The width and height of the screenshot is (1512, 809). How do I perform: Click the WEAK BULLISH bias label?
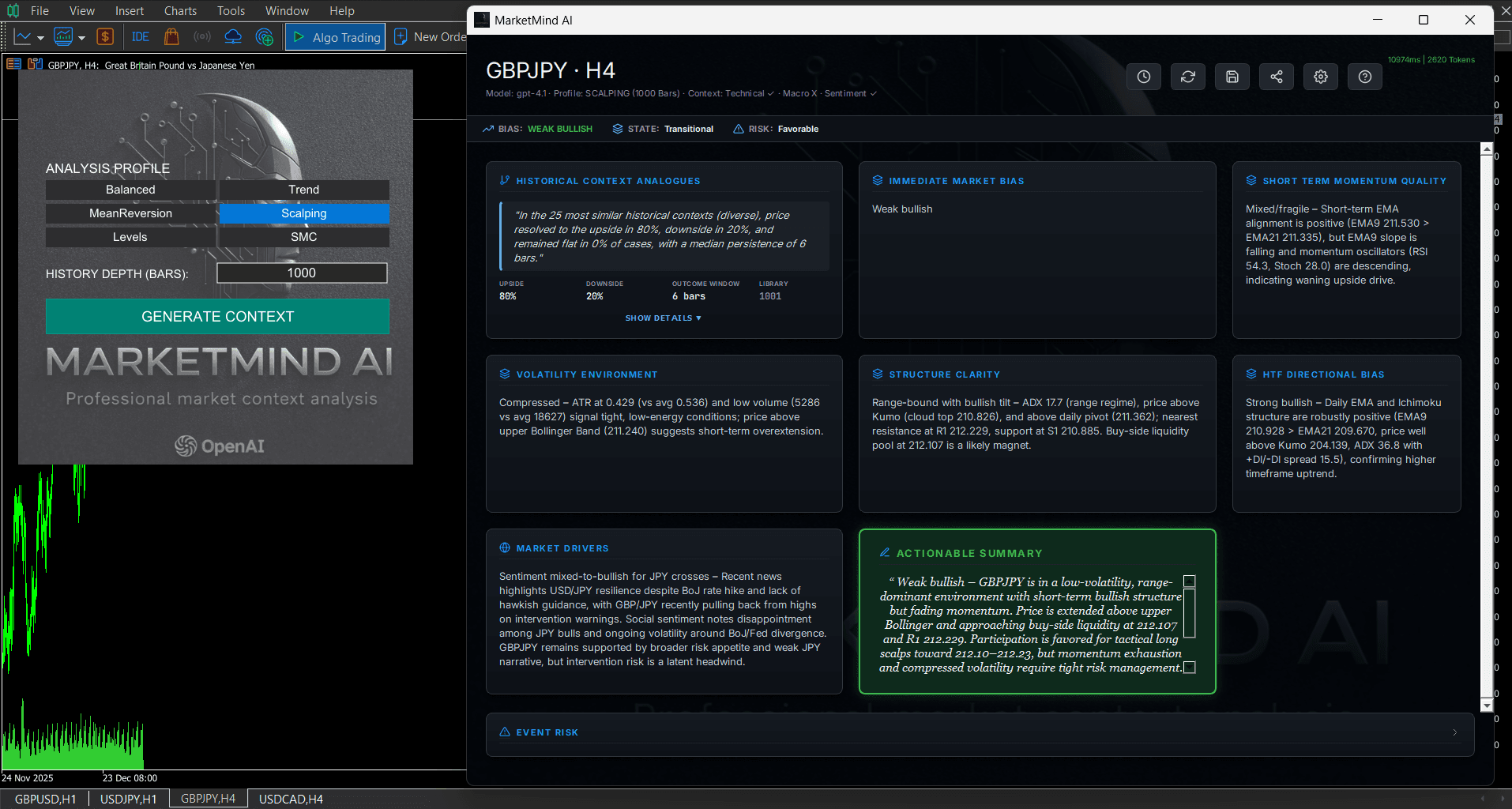pyautogui.click(x=560, y=129)
